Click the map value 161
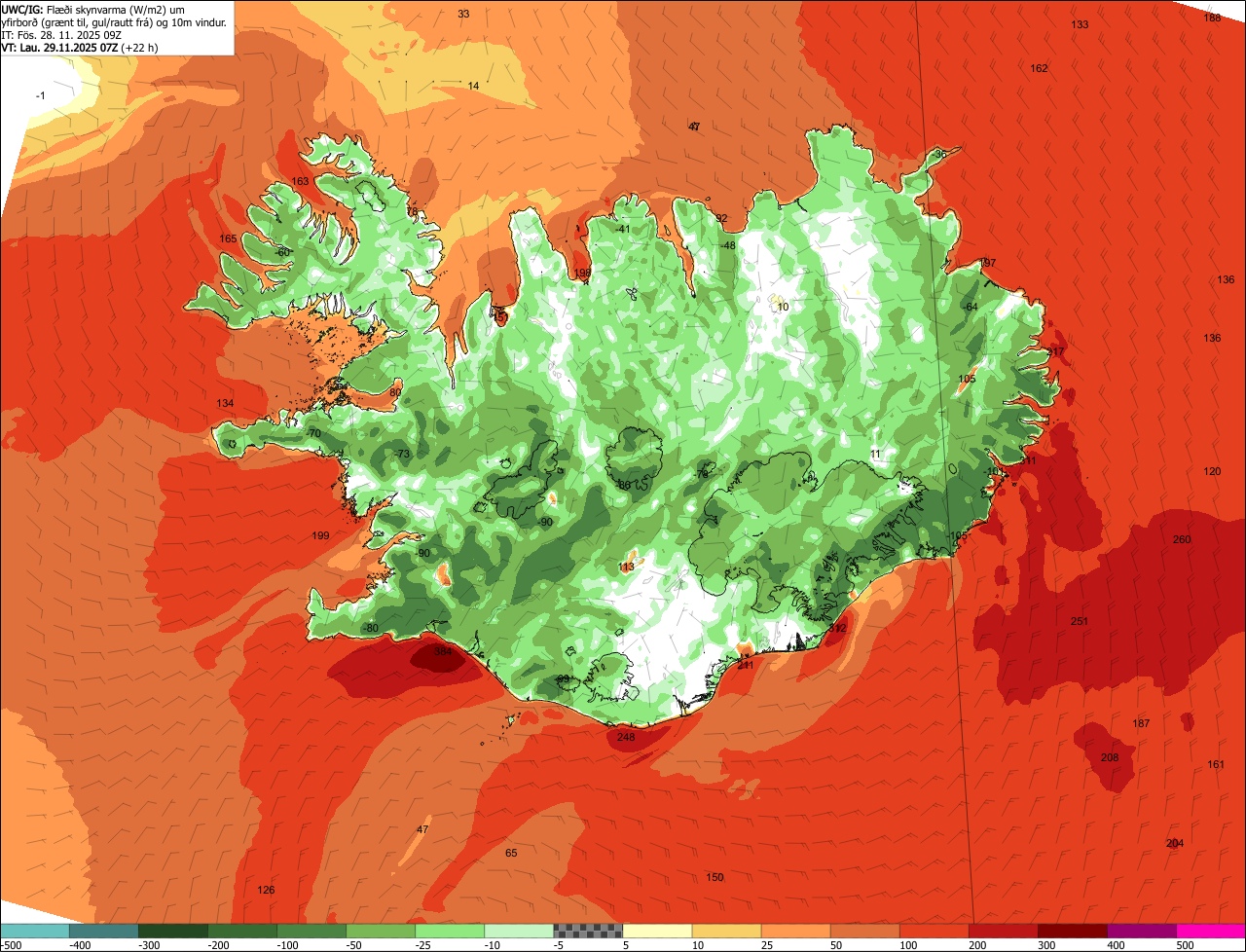This screenshot has width=1246, height=952. pos(1216,764)
